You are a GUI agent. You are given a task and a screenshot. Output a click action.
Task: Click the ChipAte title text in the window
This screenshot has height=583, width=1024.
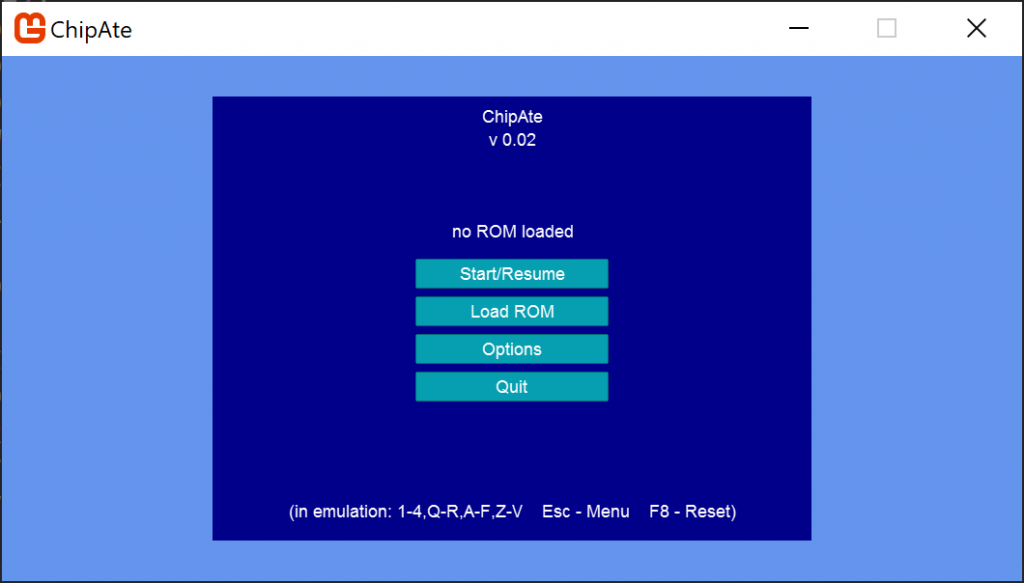pos(512,117)
